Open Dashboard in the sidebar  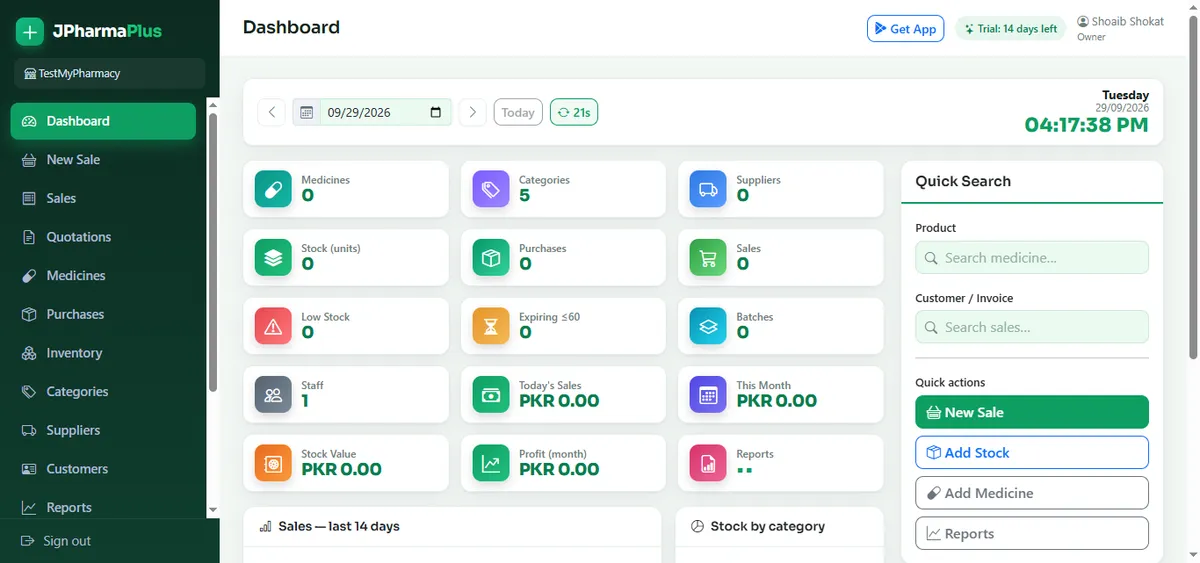(x=103, y=121)
